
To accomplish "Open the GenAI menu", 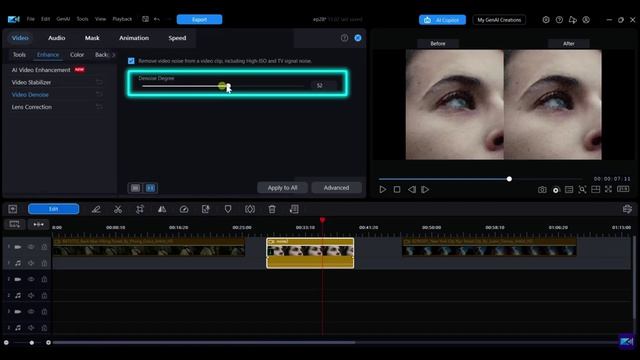I will pyautogui.click(x=63, y=19).
